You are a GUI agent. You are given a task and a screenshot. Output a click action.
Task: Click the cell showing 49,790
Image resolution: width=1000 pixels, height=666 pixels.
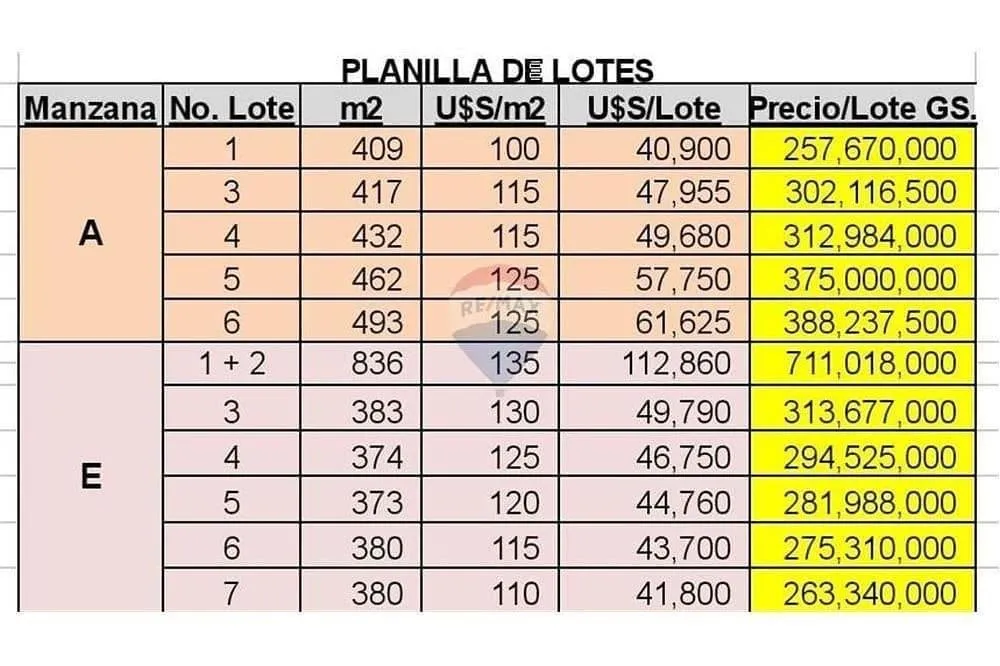coord(654,410)
